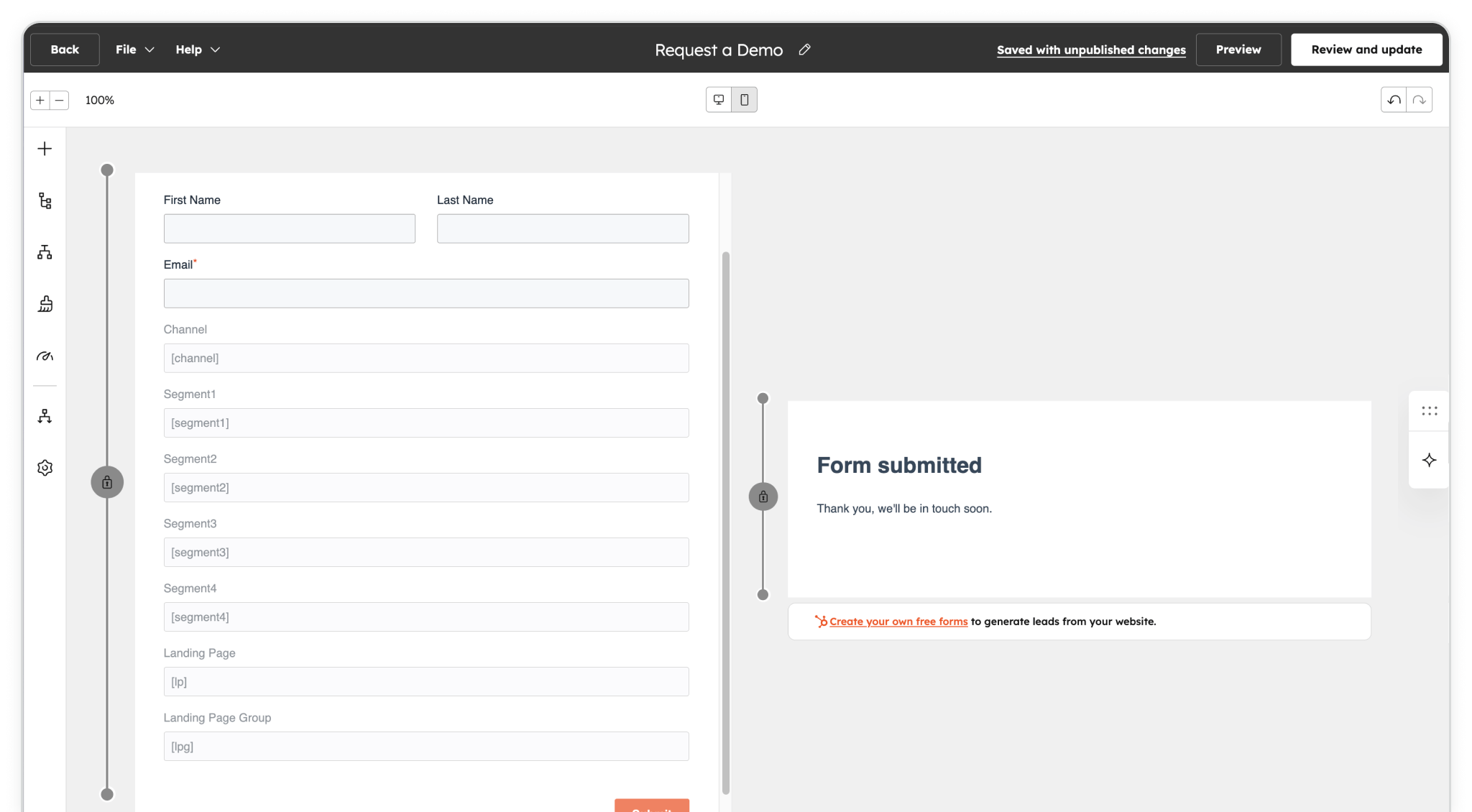Click the plus icon in left sidebar
Viewport: 1472px width, 812px height.
(45, 149)
